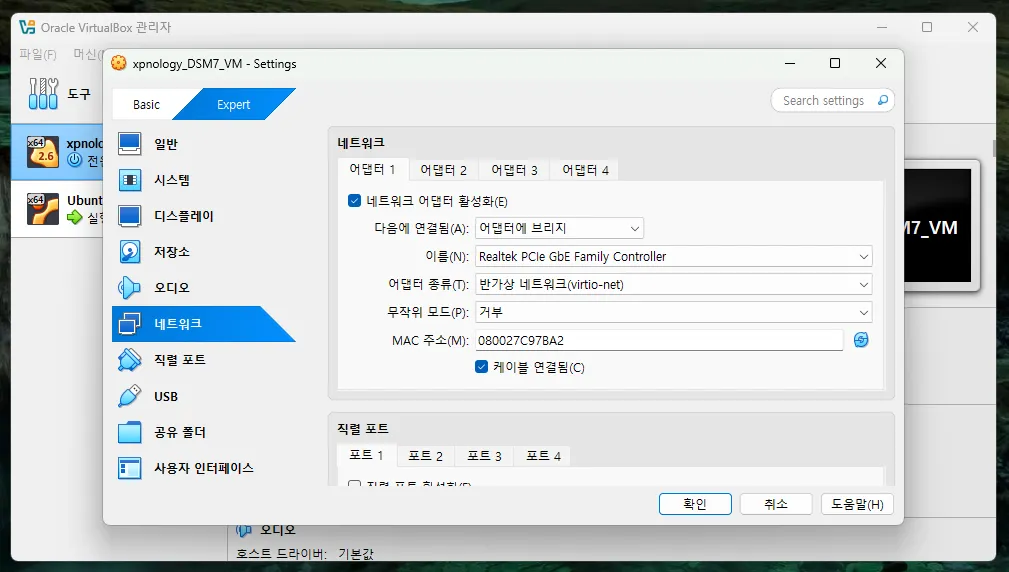
Task: Switch to 포트 2 tab
Action: click(425, 456)
